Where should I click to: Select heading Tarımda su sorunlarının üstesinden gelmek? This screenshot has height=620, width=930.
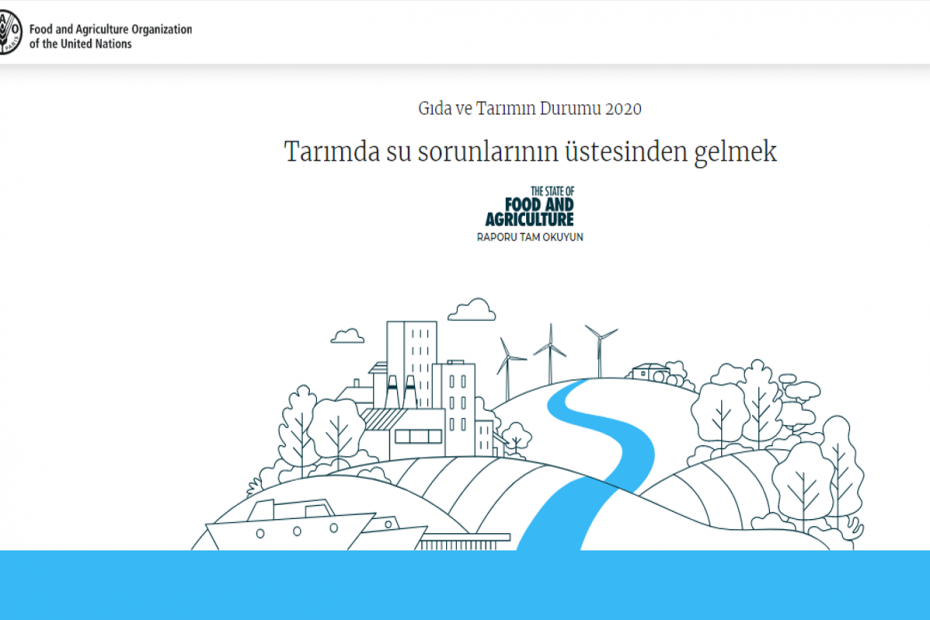pyautogui.click(x=530, y=152)
